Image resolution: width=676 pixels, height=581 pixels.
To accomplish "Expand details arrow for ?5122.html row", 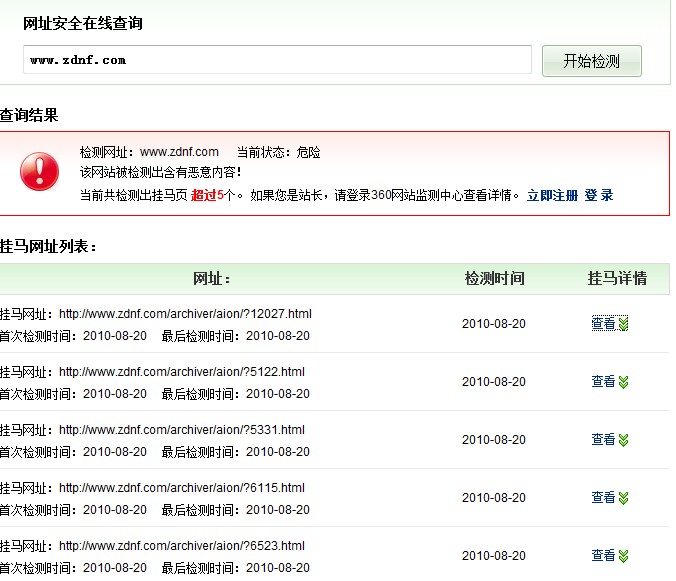I will (623, 382).
